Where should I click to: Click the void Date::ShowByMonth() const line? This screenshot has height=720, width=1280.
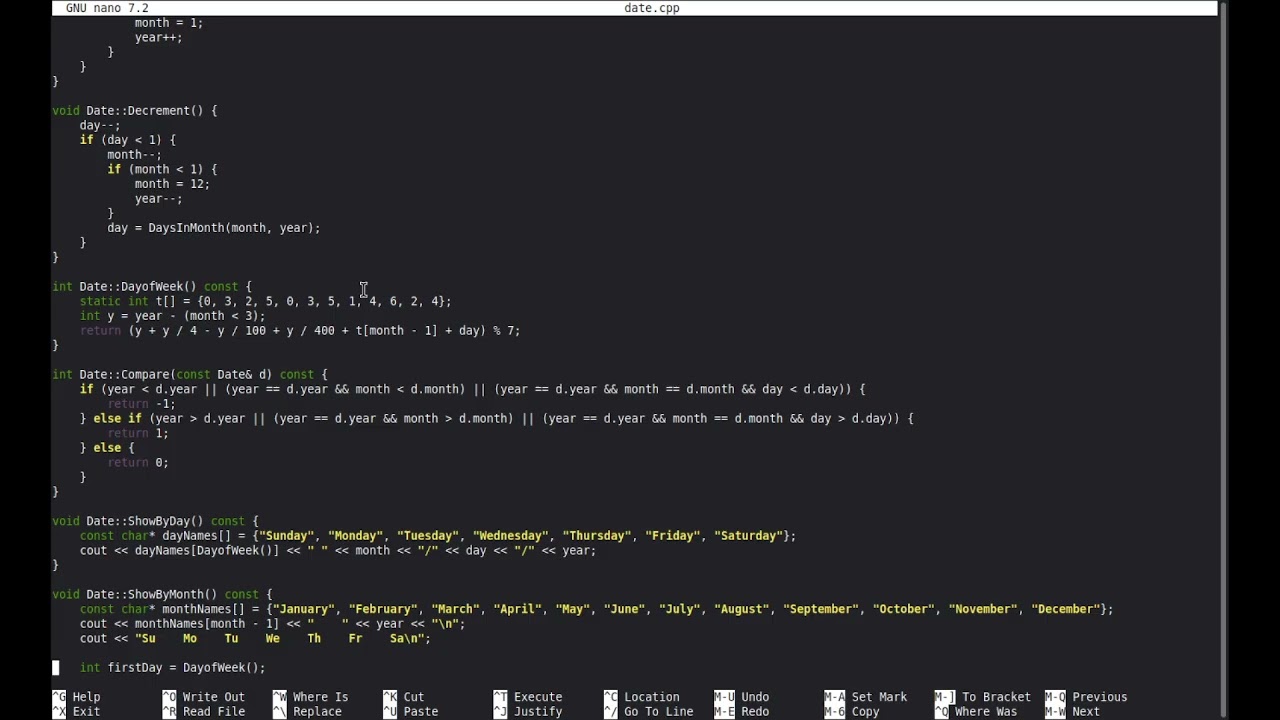[x=162, y=595]
